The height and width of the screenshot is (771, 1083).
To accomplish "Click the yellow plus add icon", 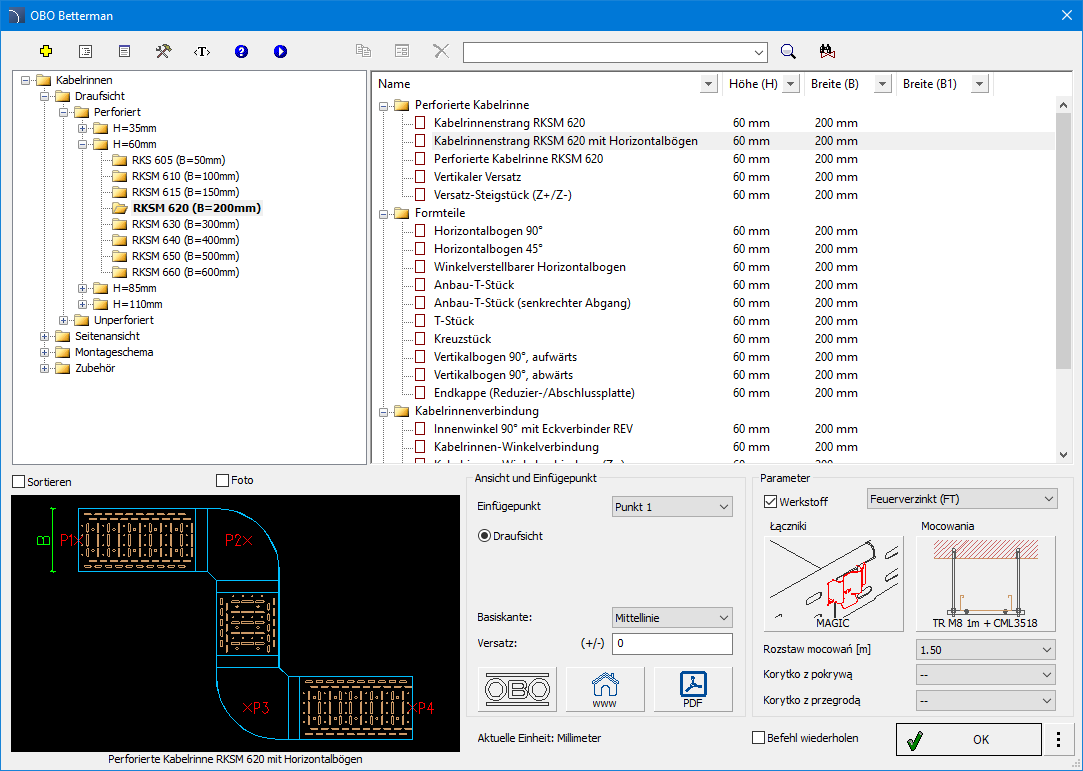I will pos(46,51).
